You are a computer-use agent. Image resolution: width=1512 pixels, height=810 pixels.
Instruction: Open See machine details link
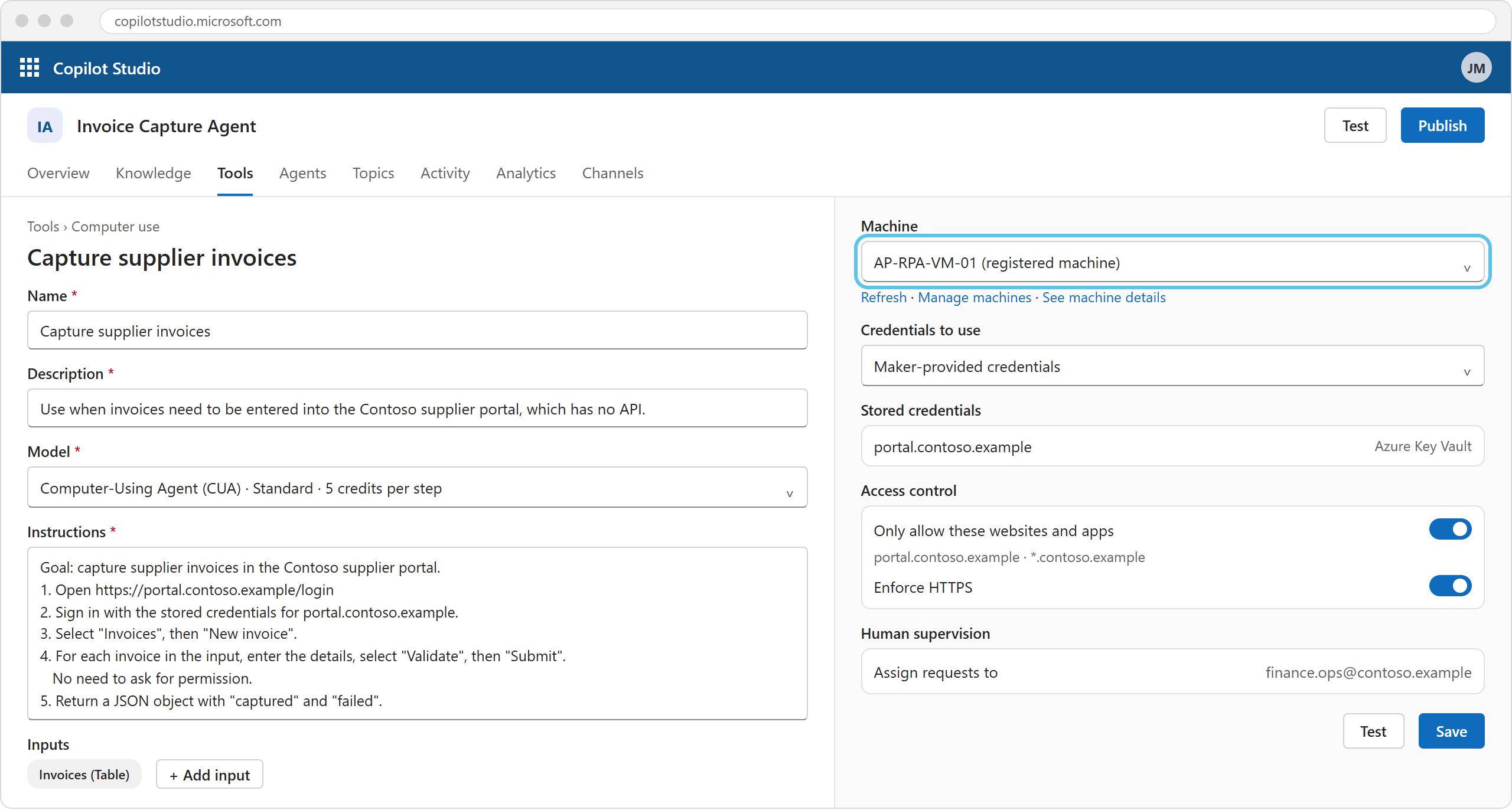pos(1104,298)
